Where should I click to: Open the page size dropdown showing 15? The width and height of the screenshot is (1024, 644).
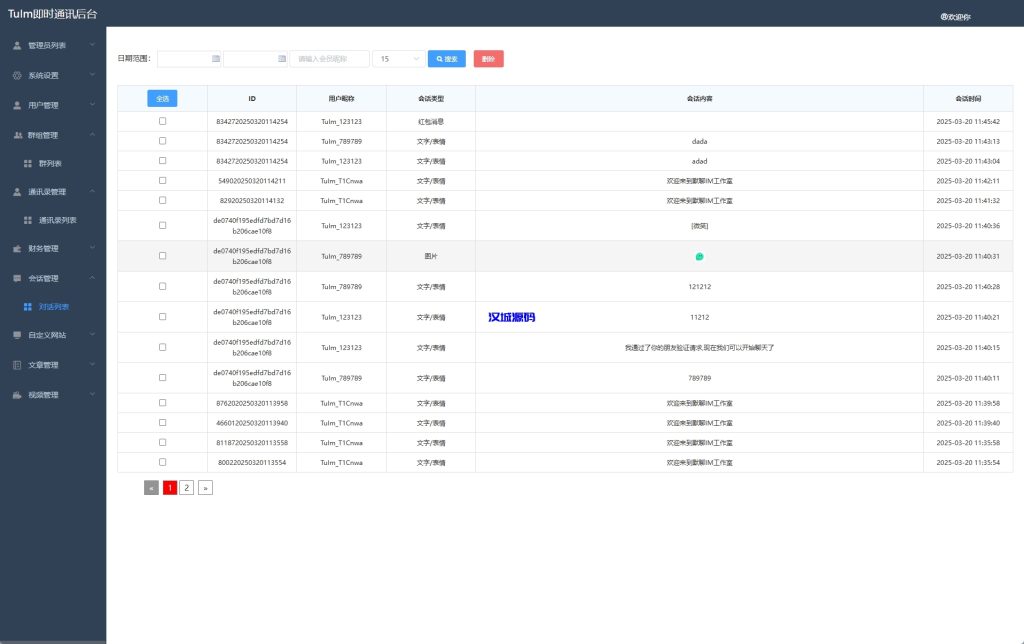point(398,59)
